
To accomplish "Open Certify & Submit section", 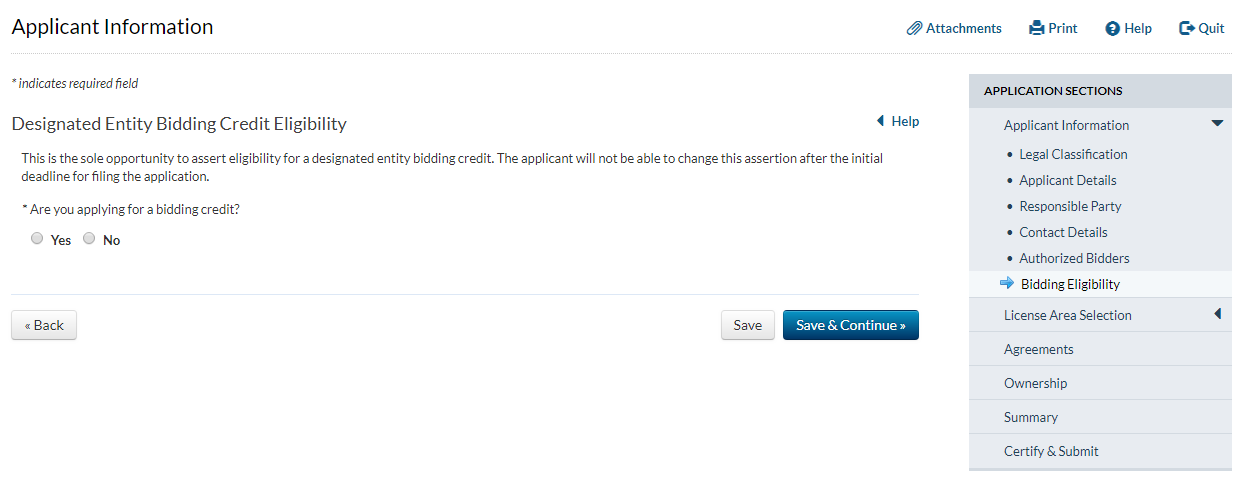I will pos(1051,451).
